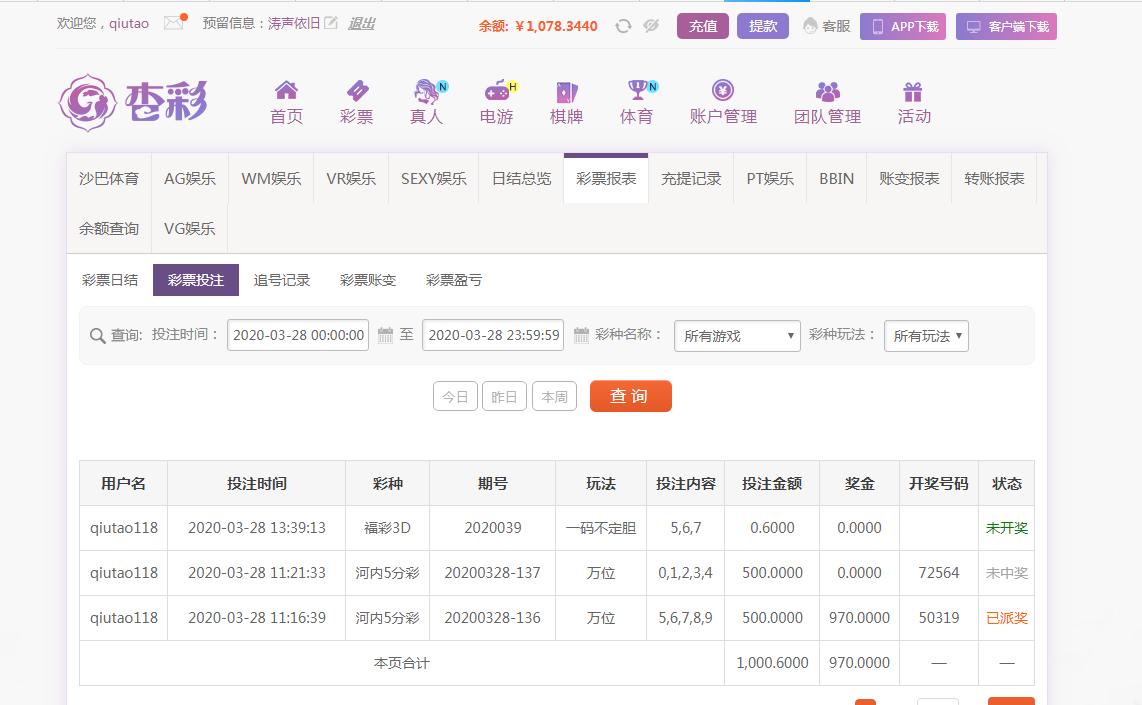Image resolution: width=1142 pixels, height=705 pixels.
Task: Select the 今日 quick date filter
Action: coord(455,397)
